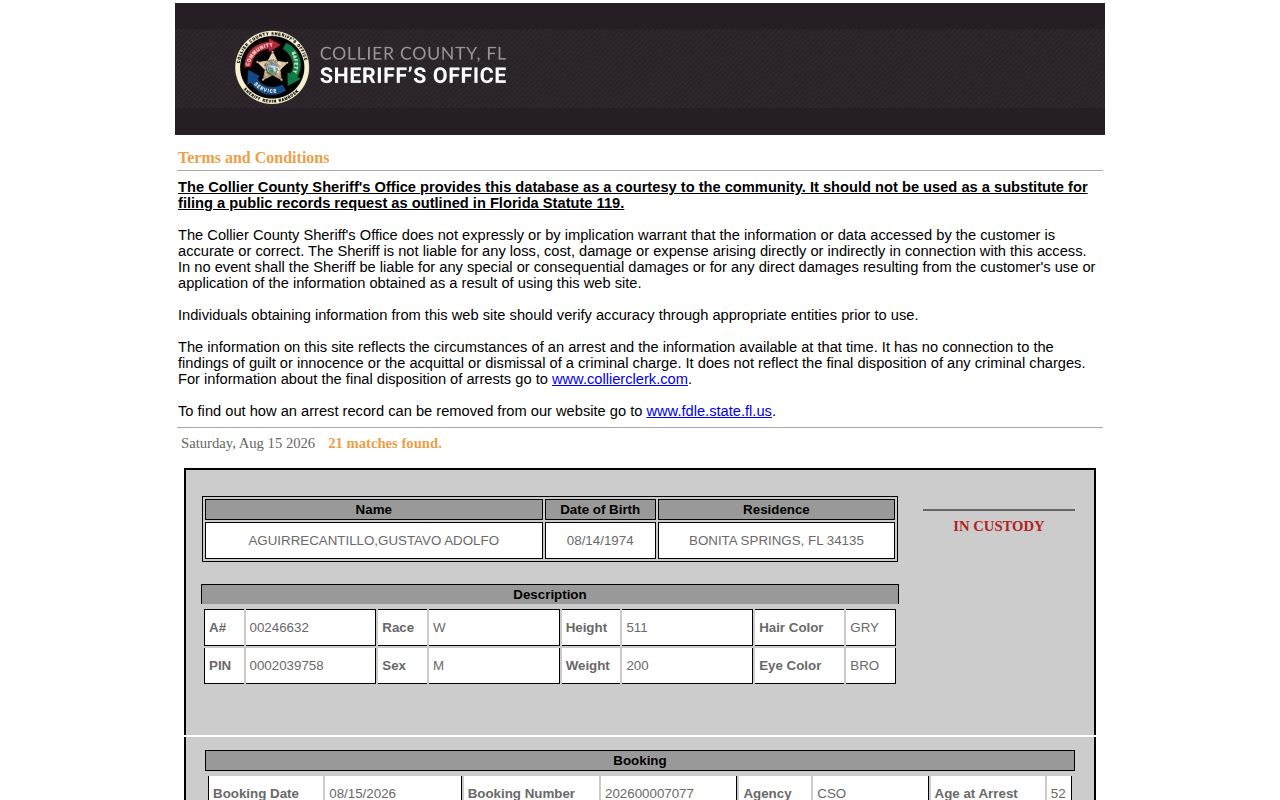Click the Age at Arrest value 52
The width and height of the screenshot is (1280, 800).
coord(1058,793)
